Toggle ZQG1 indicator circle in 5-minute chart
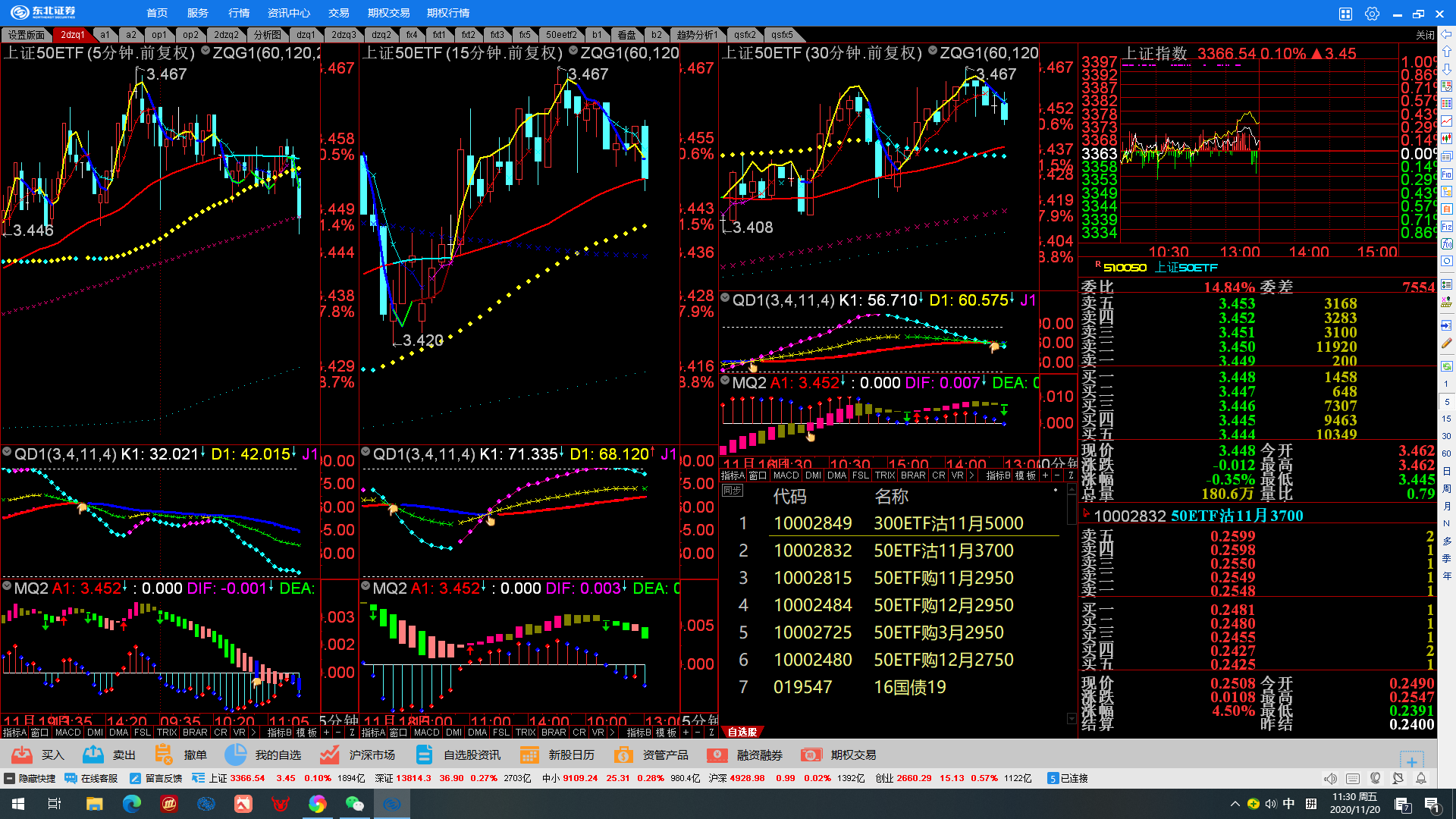The height and width of the screenshot is (819, 1456). [206, 52]
